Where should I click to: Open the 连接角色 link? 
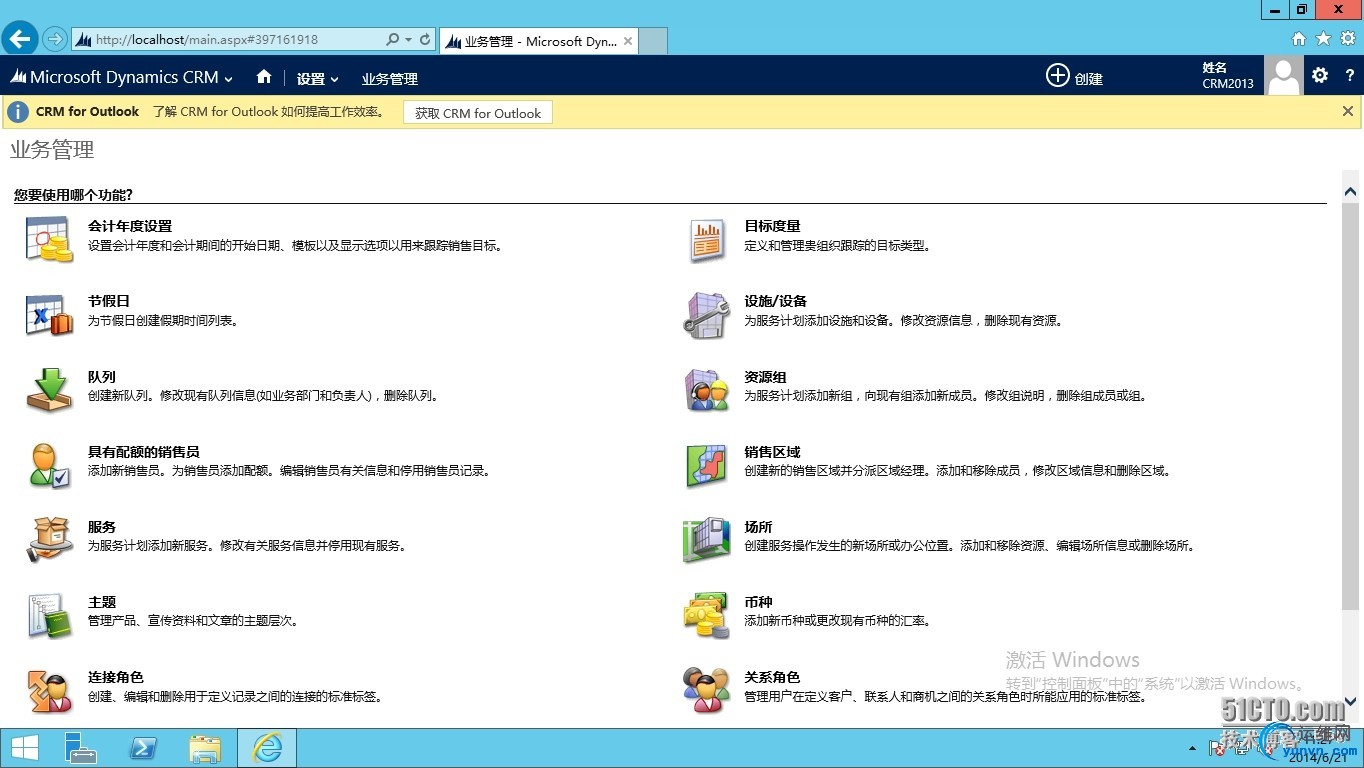(116, 677)
